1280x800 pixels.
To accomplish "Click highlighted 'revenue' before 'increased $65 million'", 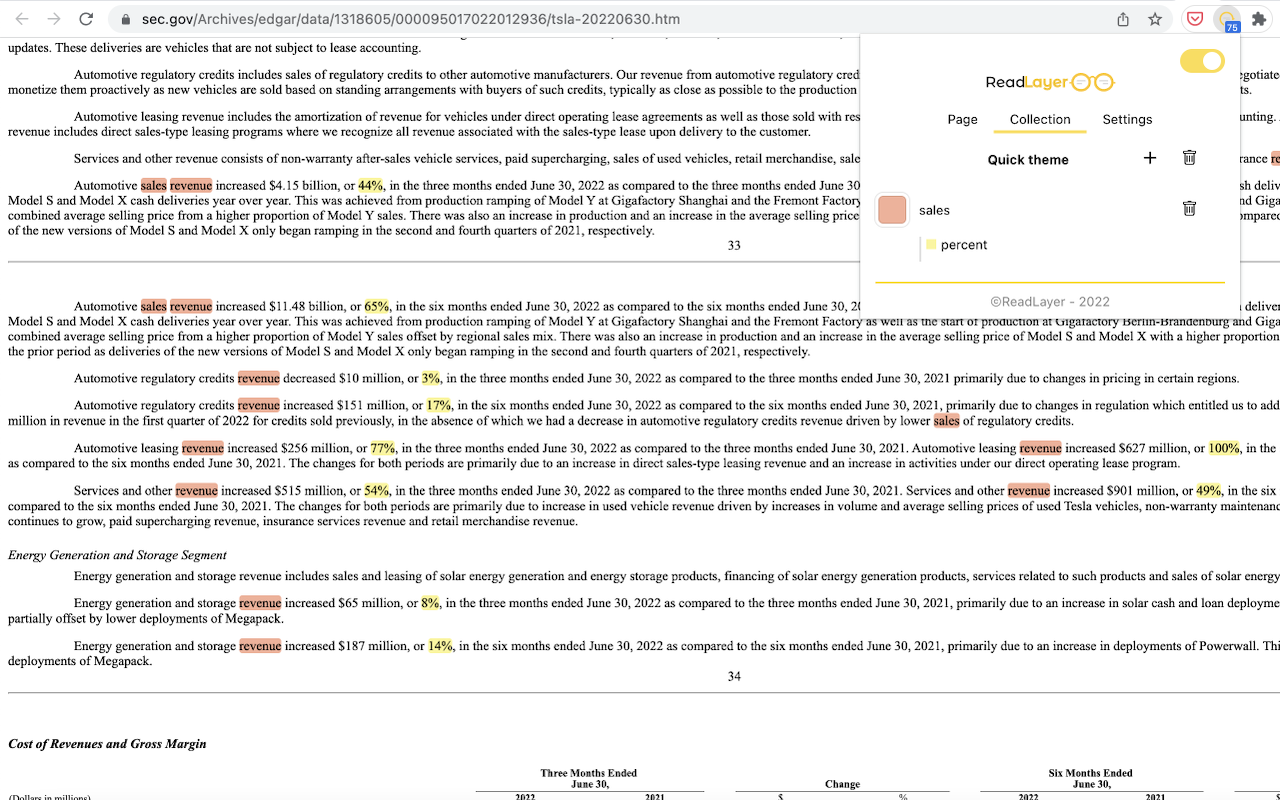I will click(260, 604).
